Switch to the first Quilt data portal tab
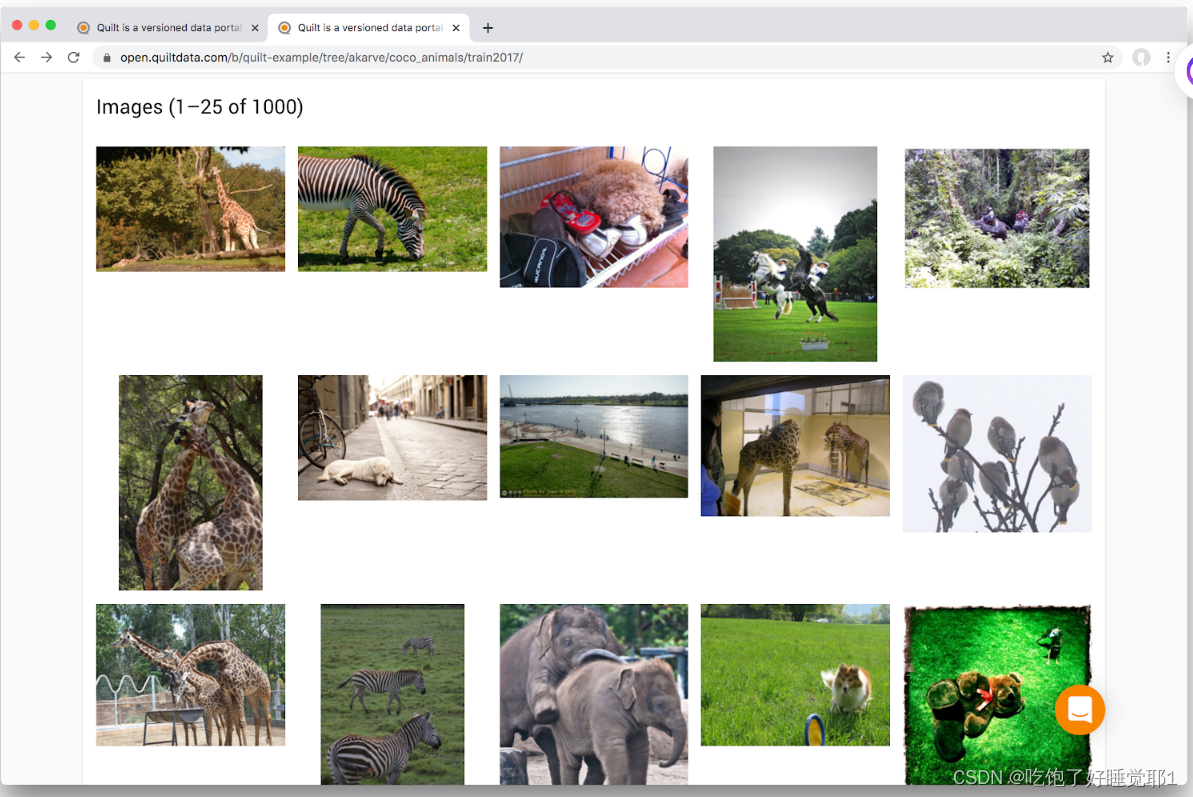 click(x=167, y=27)
